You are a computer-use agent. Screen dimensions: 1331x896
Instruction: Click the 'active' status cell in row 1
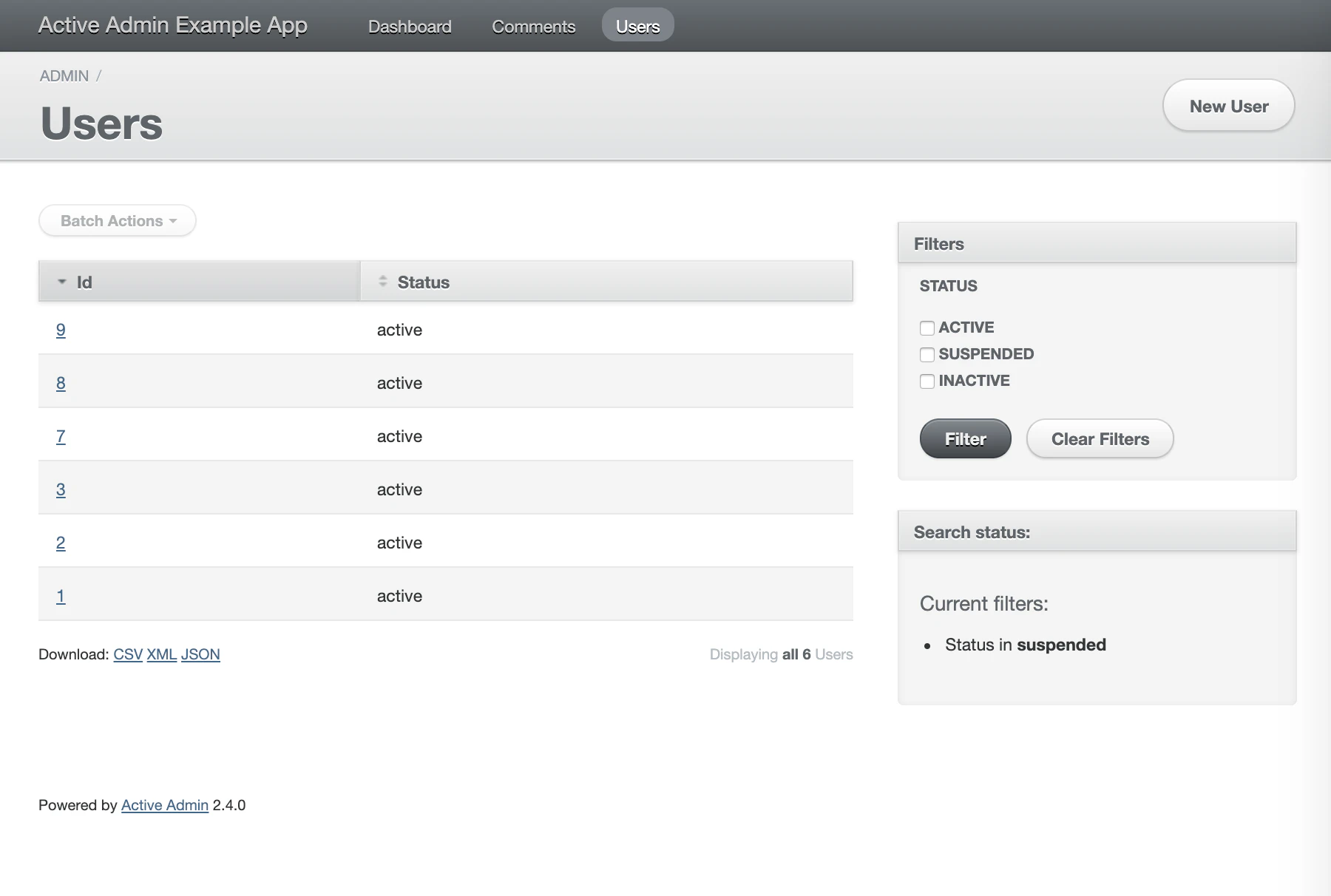click(399, 596)
